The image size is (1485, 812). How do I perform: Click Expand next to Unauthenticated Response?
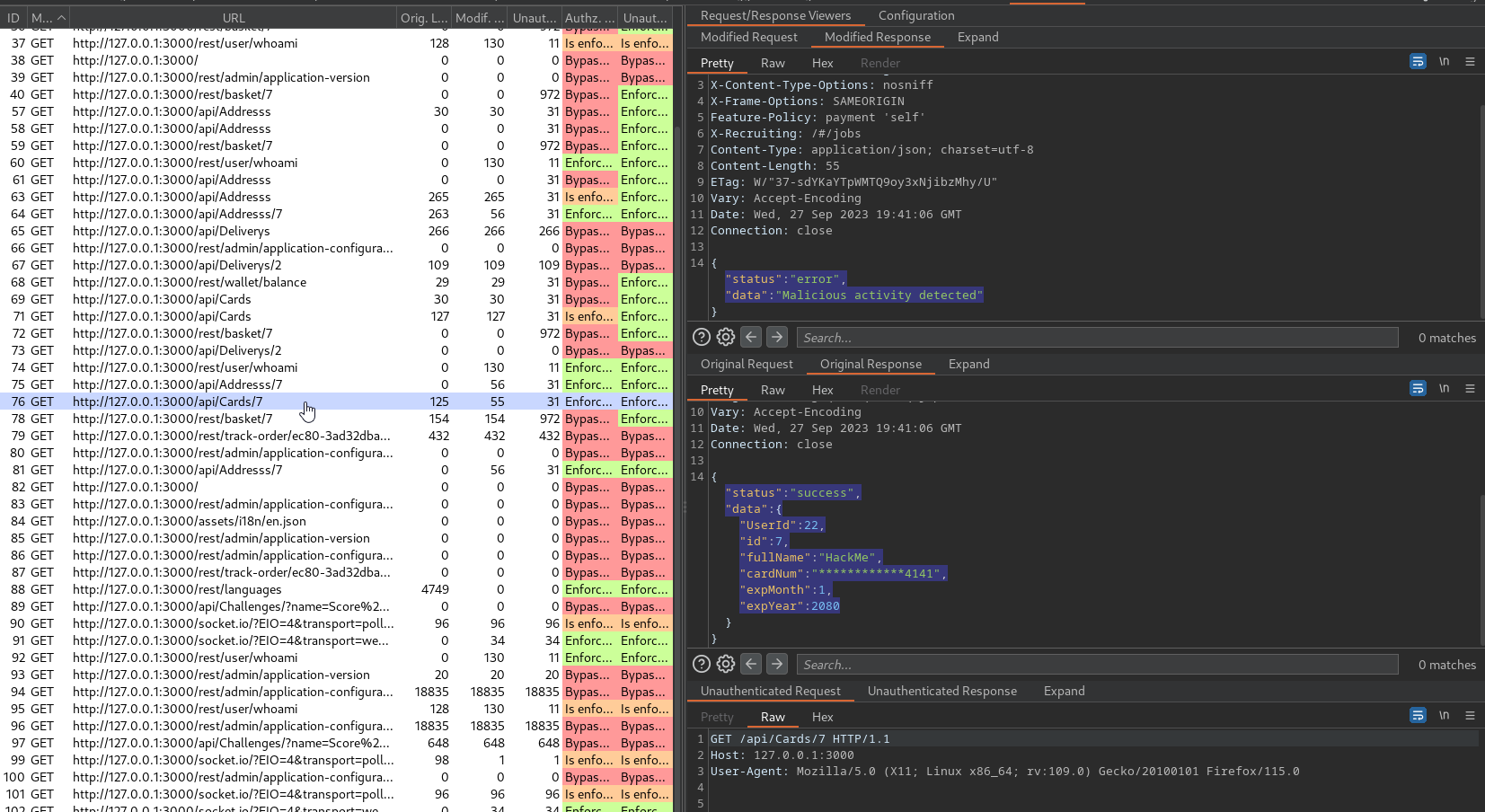pos(1064,691)
